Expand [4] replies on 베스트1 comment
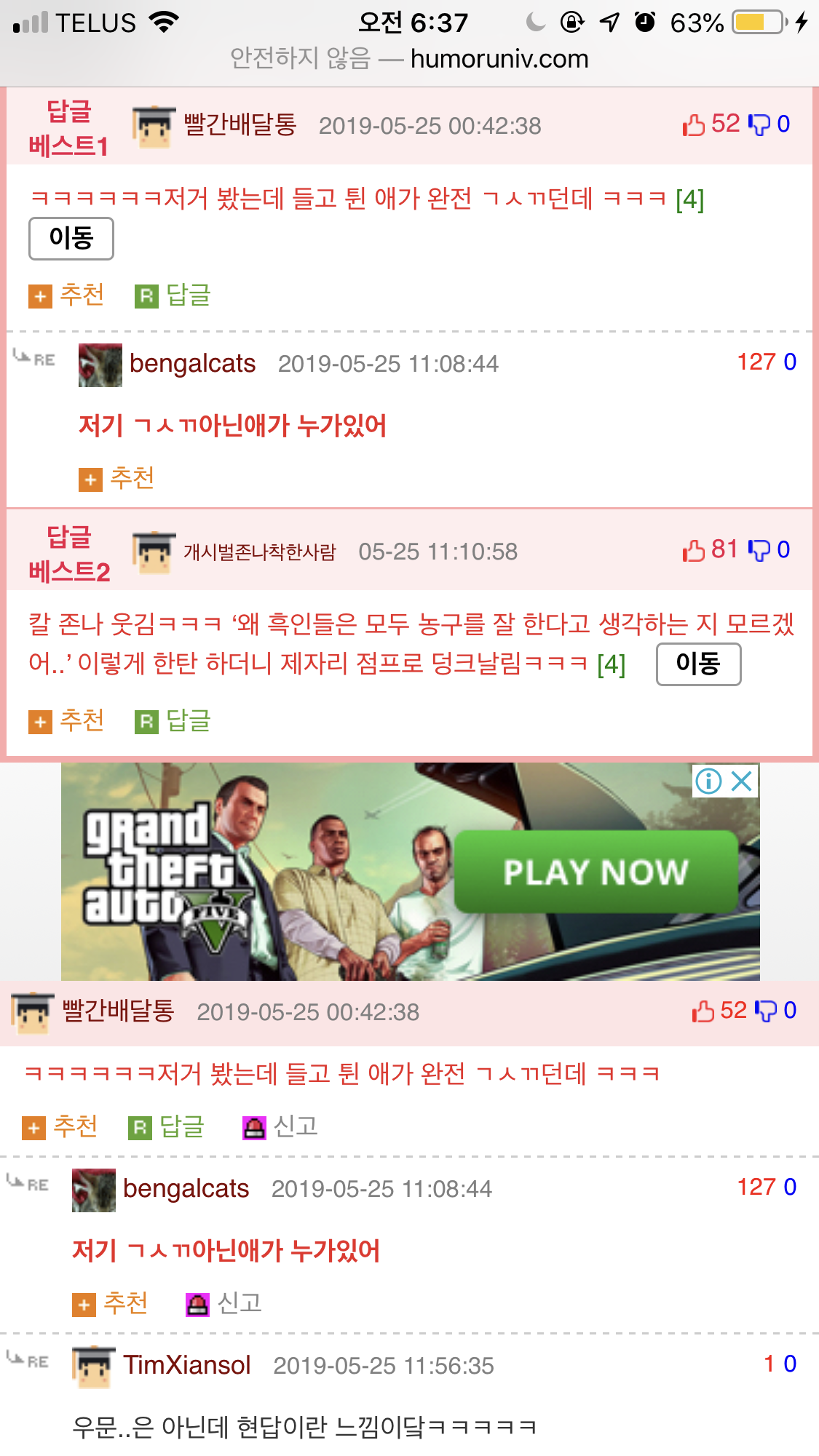 tap(690, 199)
